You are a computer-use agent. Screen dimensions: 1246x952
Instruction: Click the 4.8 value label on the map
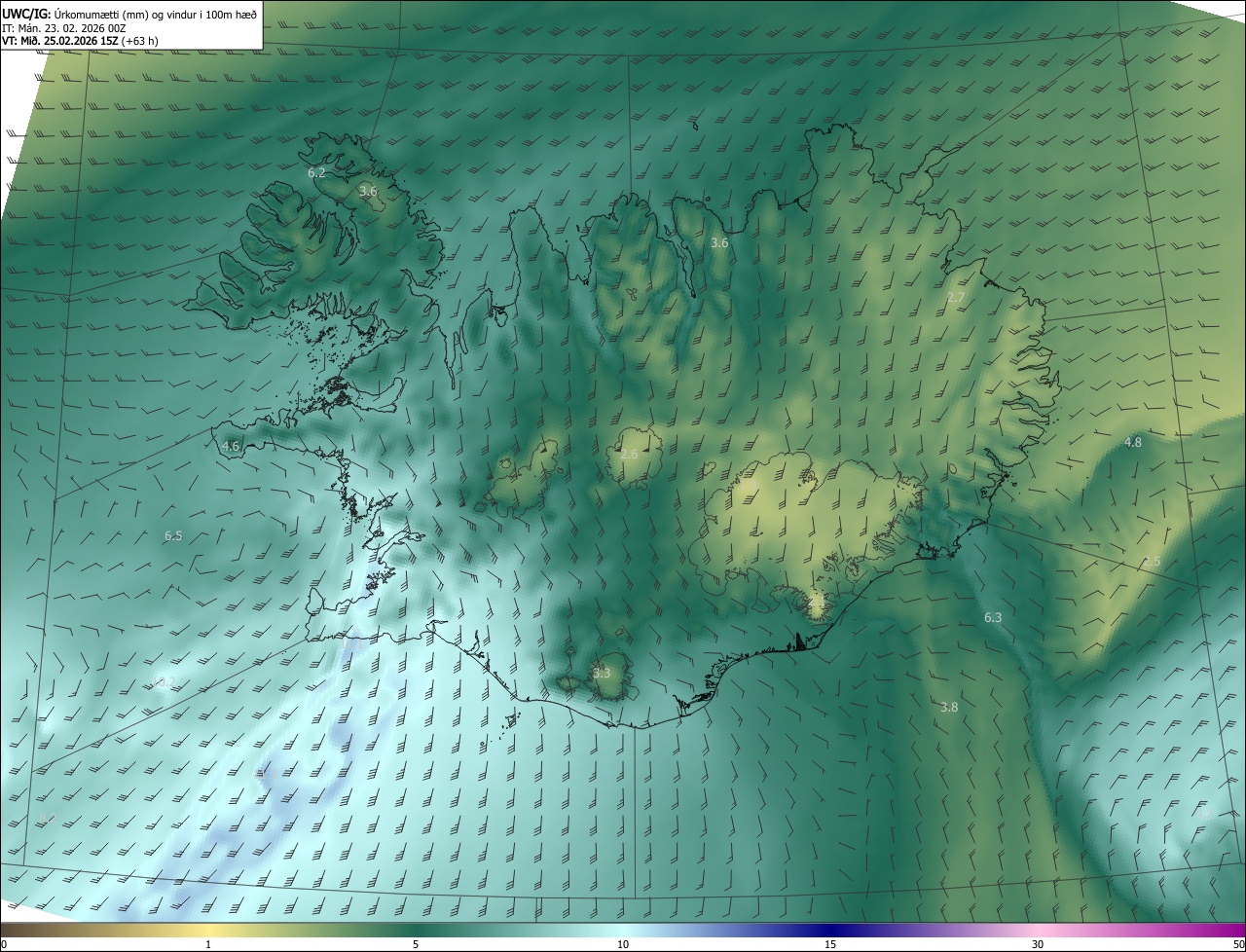1133,442
